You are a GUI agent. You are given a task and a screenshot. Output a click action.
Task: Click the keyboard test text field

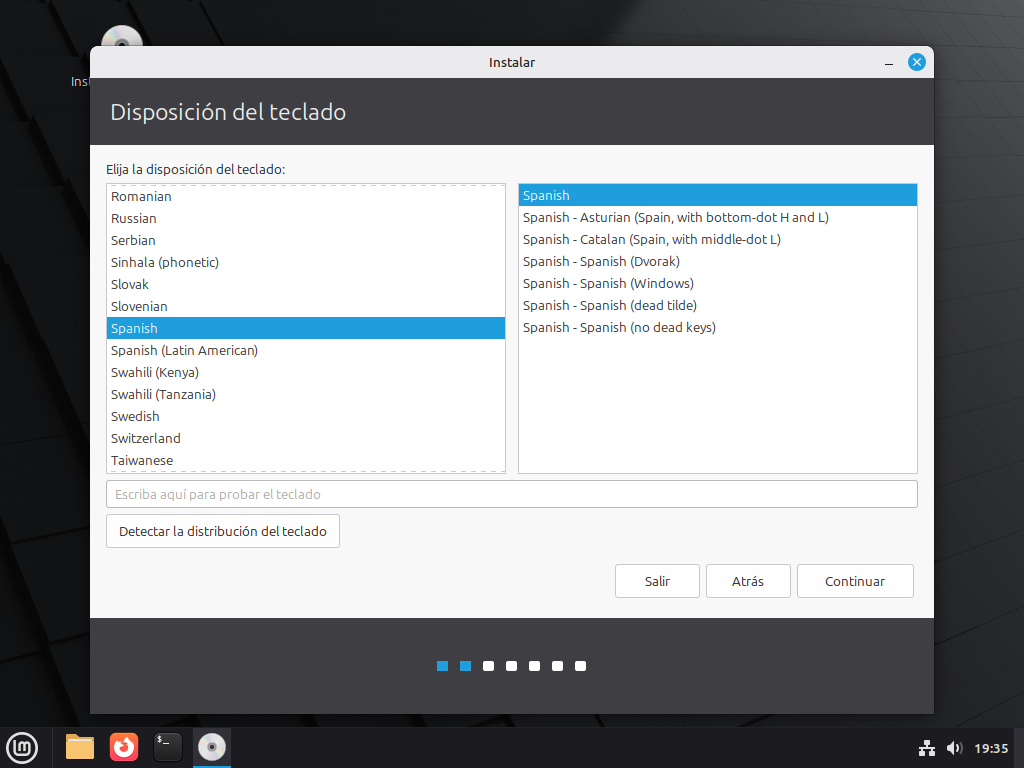(x=511, y=494)
